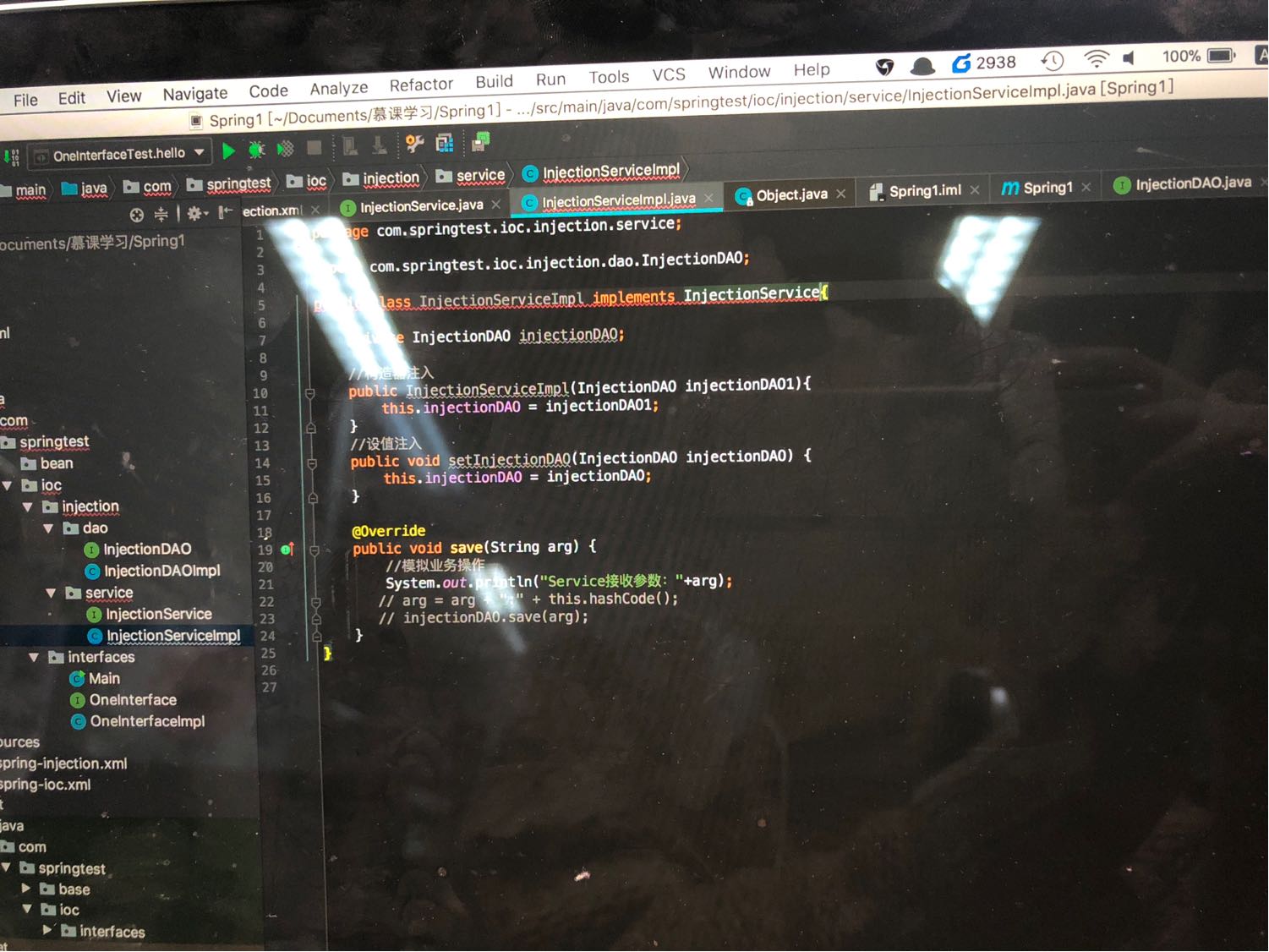
Task: Collapse the injection folder in tree
Action: click(28, 506)
